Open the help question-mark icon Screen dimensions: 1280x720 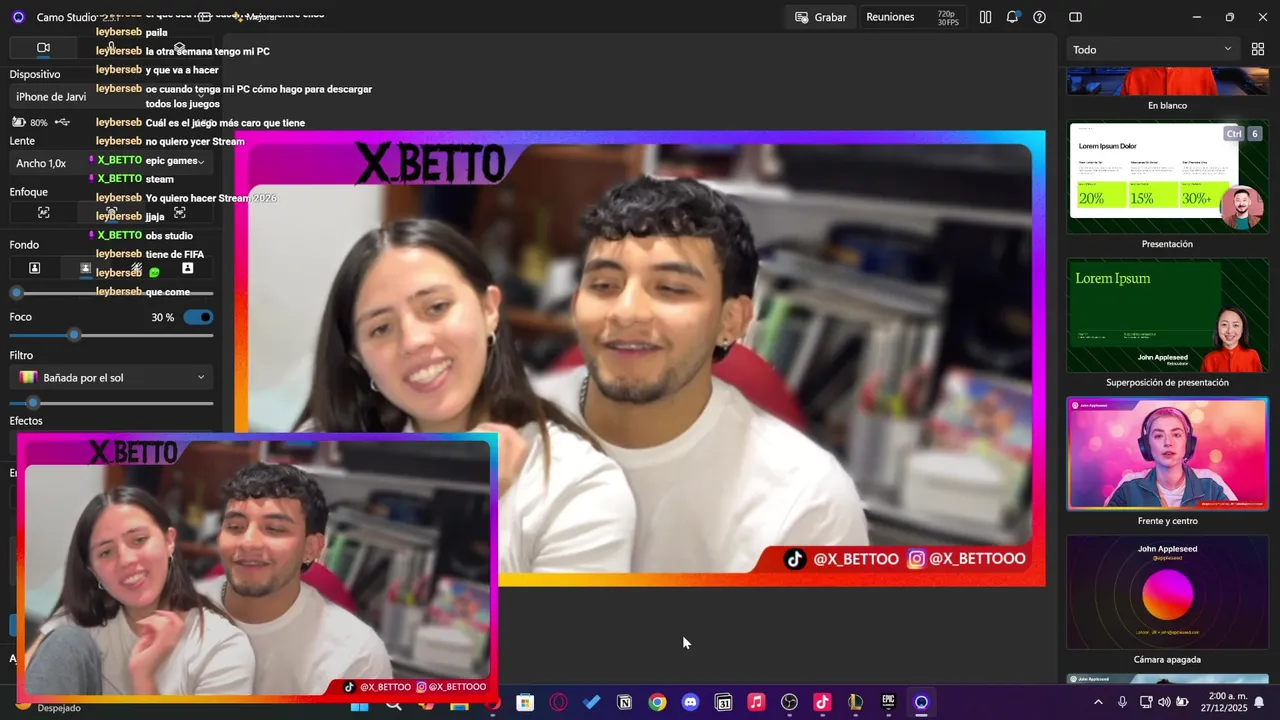pyautogui.click(x=1040, y=17)
